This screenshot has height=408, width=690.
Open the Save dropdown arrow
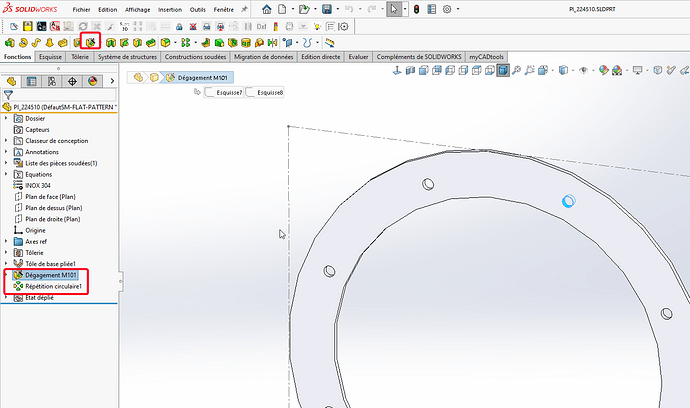pyautogui.click(x=338, y=9)
